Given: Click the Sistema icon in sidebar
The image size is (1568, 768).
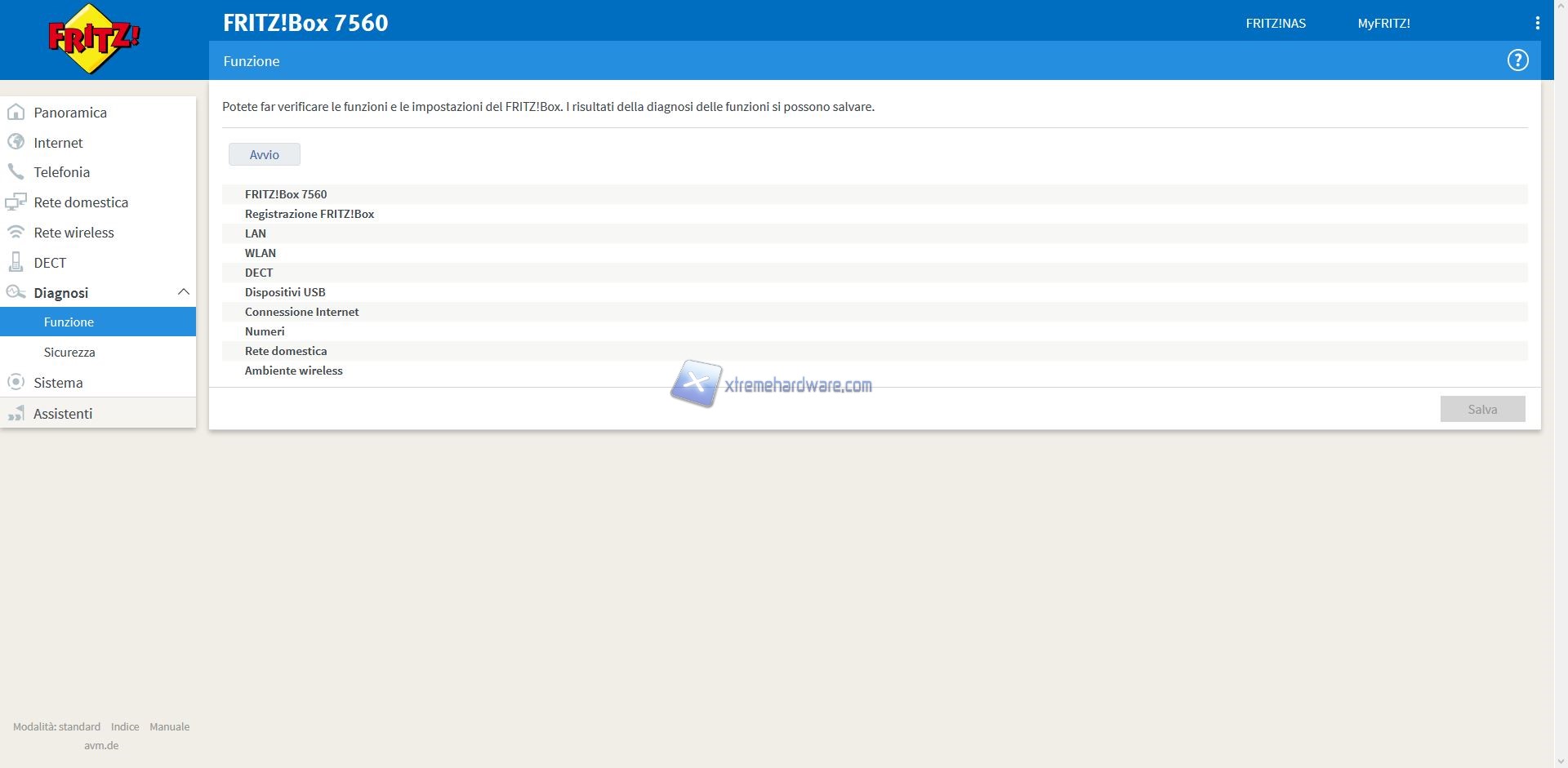Looking at the screenshot, I should point(16,383).
